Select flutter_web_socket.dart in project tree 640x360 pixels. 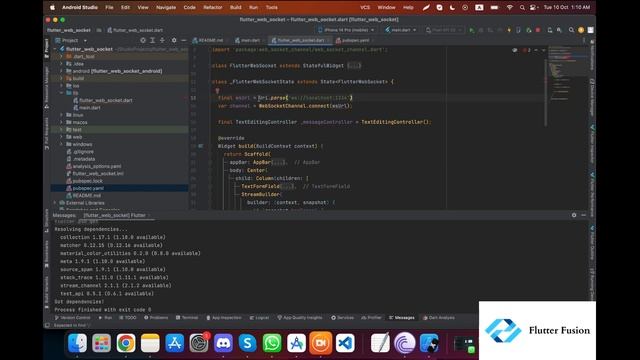tap(103, 100)
